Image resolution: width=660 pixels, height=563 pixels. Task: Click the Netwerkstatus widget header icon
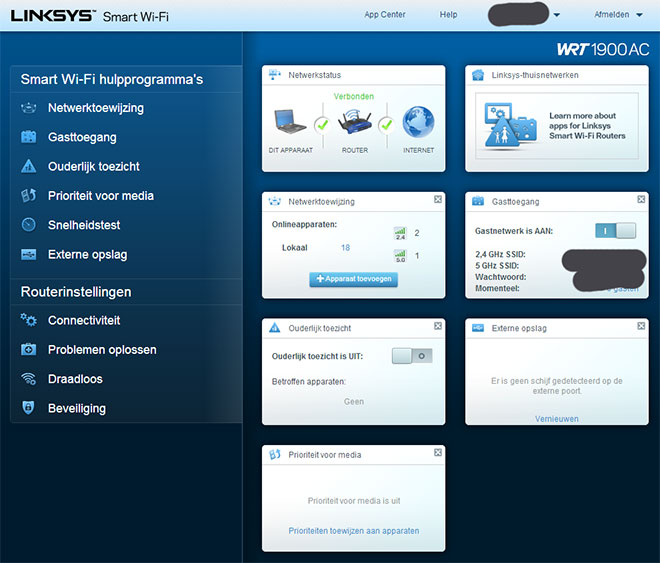coord(274,75)
